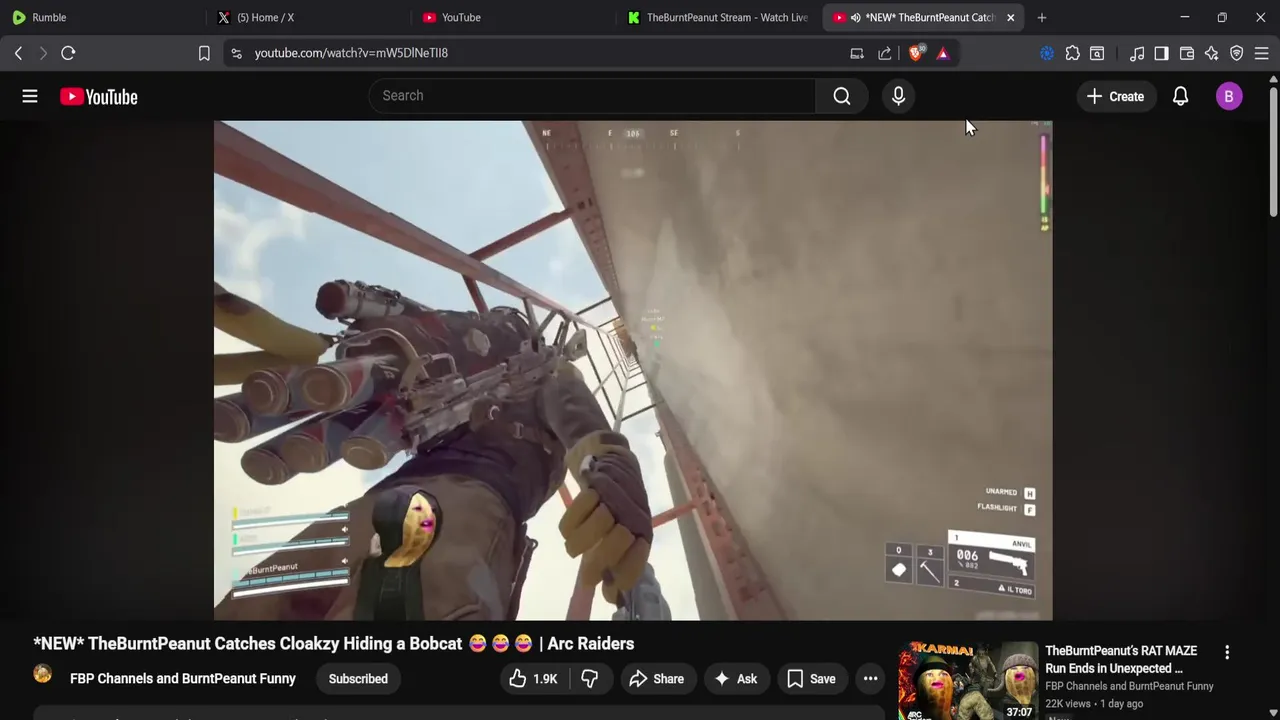Open the search-in-window toolbar icon
This screenshot has width=1280, height=720.
1097,53
